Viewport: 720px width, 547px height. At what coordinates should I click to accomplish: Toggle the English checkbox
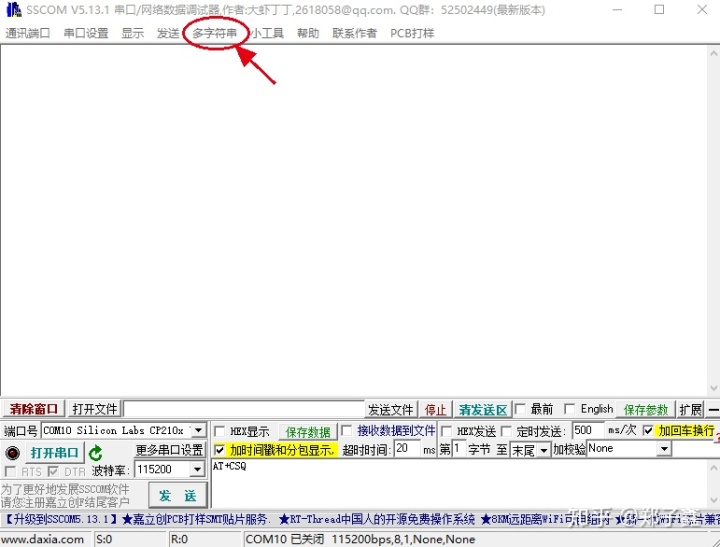[569, 408]
